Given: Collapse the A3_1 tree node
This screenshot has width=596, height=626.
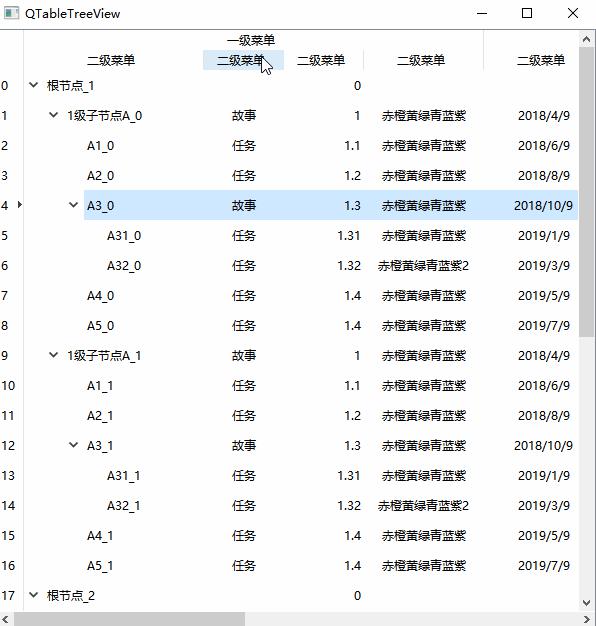Looking at the screenshot, I should tap(73, 445).
